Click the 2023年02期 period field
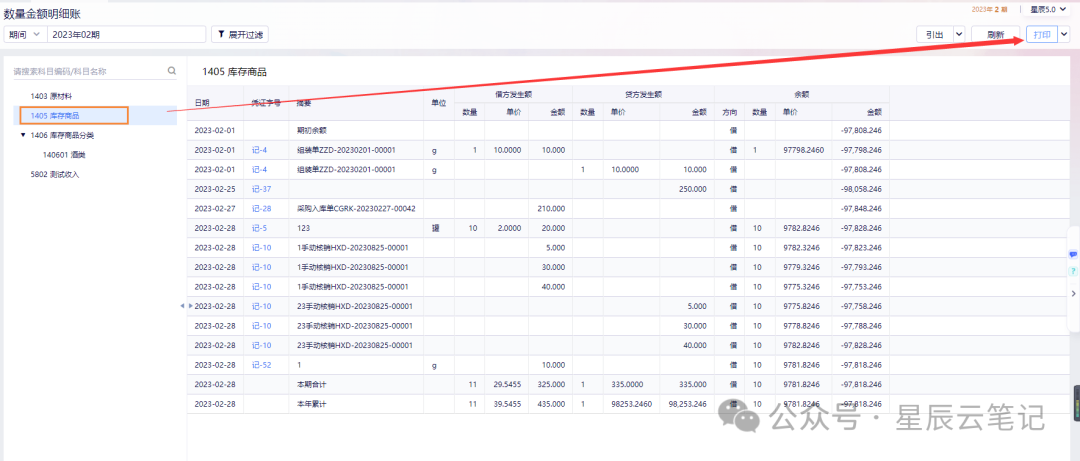1080x461 pixels. coord(126,34)
